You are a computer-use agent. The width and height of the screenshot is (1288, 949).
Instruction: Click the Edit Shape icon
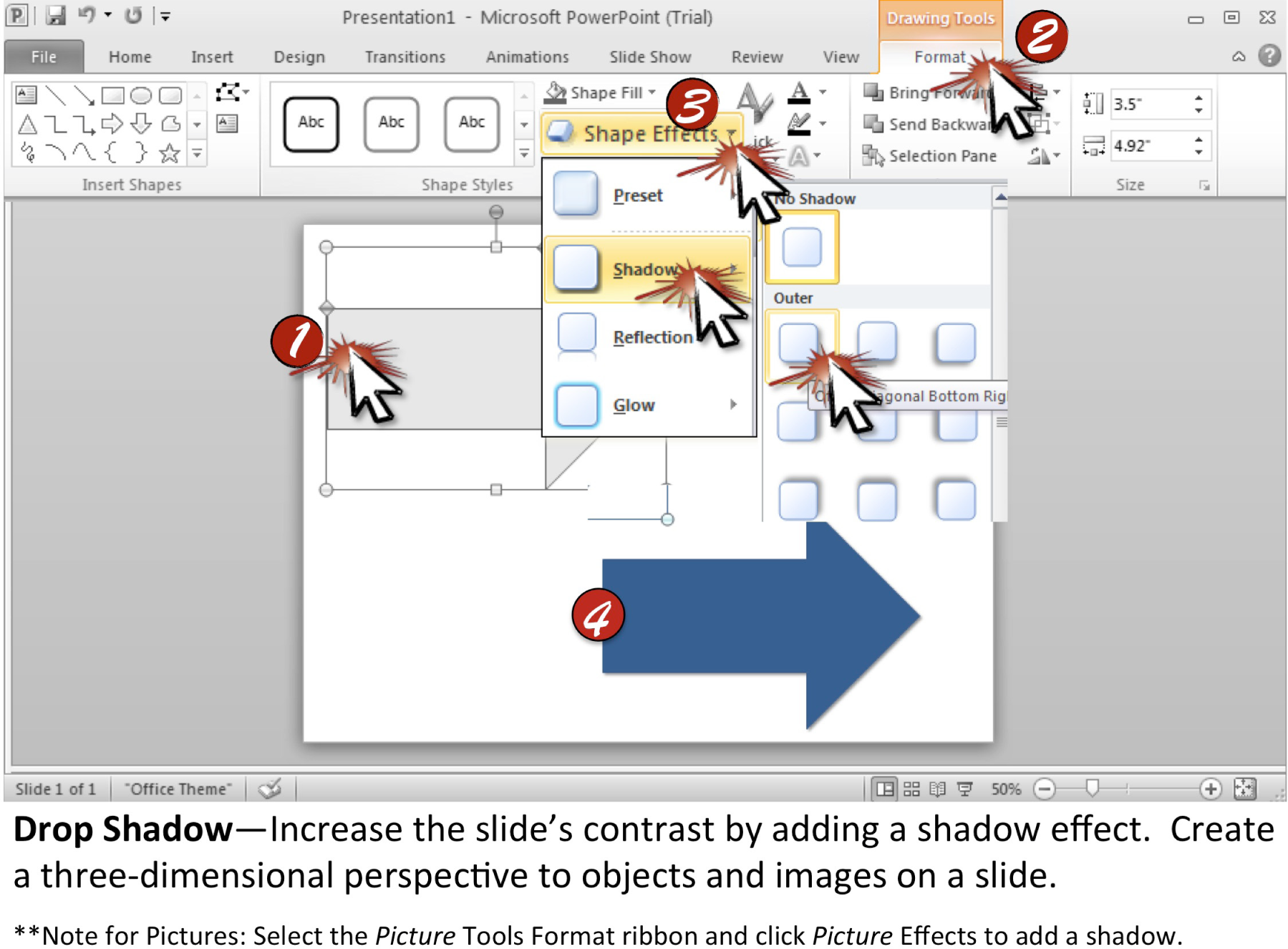click(232, 93)
